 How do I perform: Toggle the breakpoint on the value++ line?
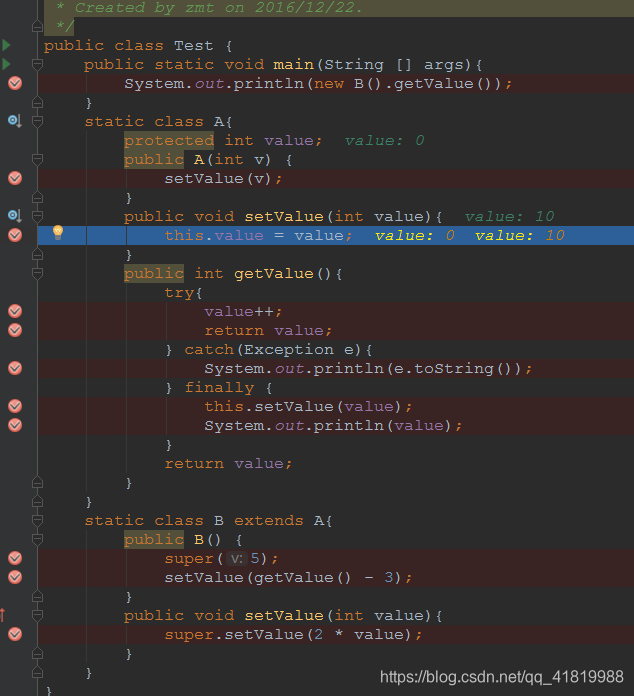[x=15, y=311]
